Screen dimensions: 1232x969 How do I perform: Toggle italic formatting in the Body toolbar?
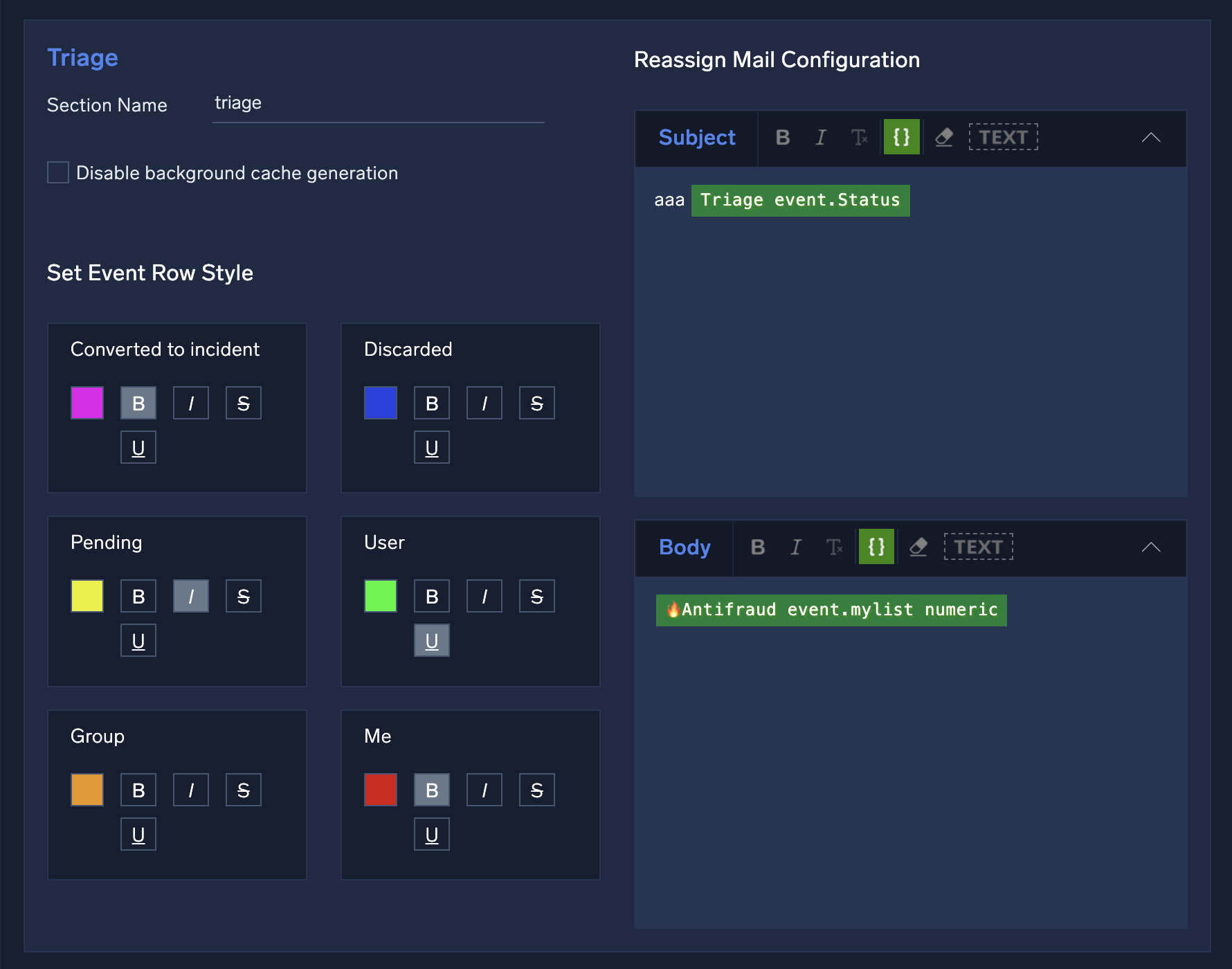point(796,547)
